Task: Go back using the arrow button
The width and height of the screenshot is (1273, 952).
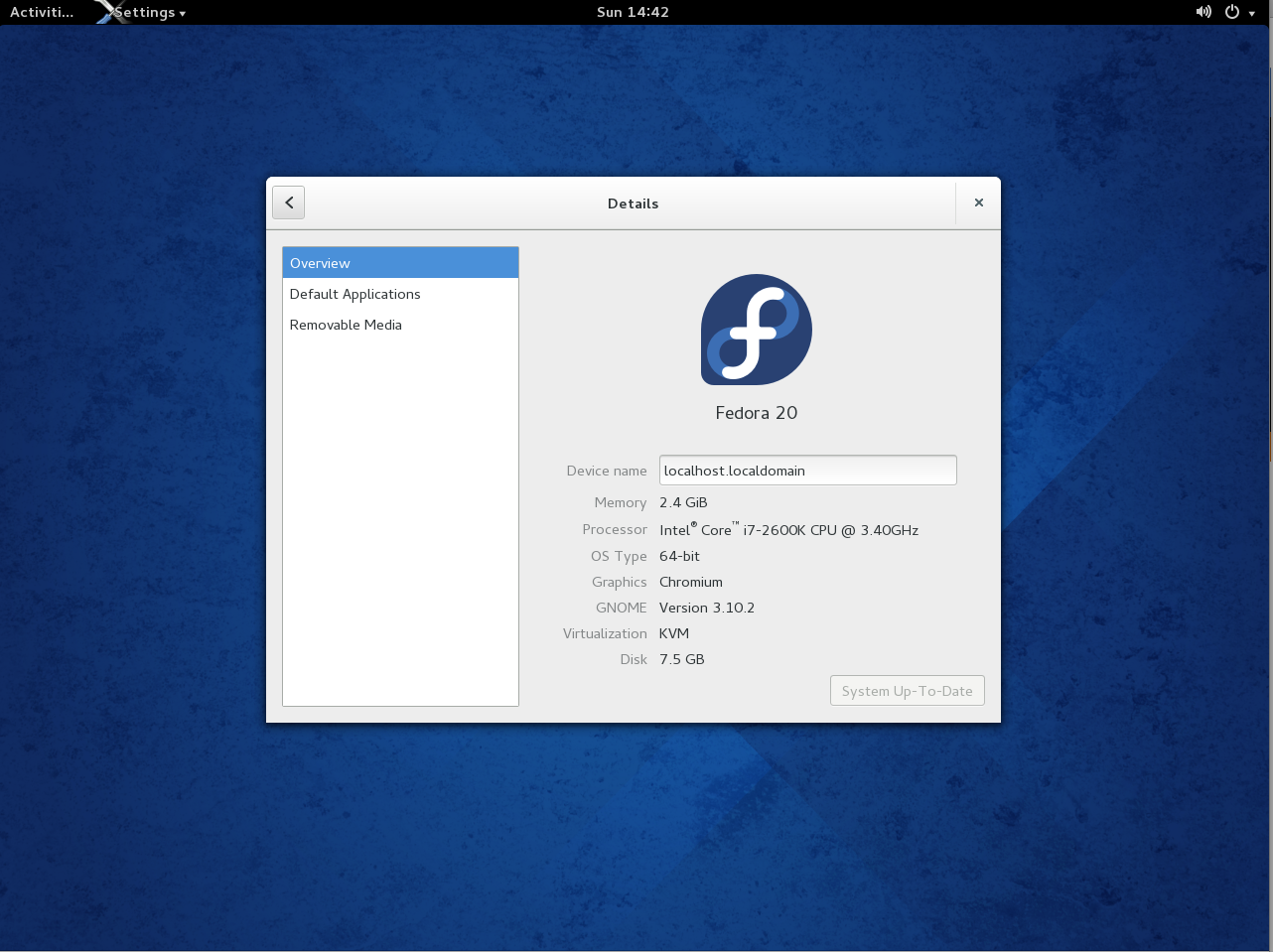Action: (x=289, y=203)
